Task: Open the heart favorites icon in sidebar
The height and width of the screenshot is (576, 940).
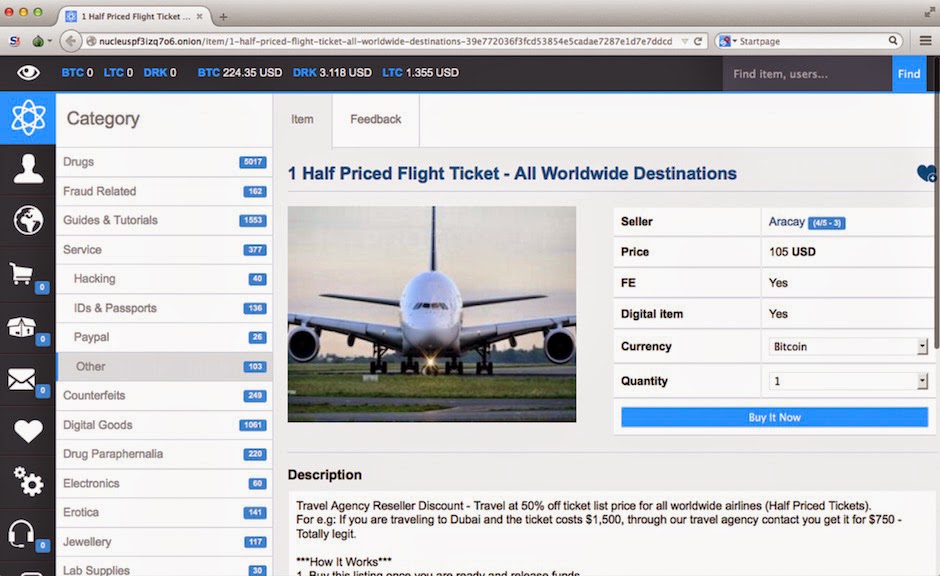Action: point(28,430)
